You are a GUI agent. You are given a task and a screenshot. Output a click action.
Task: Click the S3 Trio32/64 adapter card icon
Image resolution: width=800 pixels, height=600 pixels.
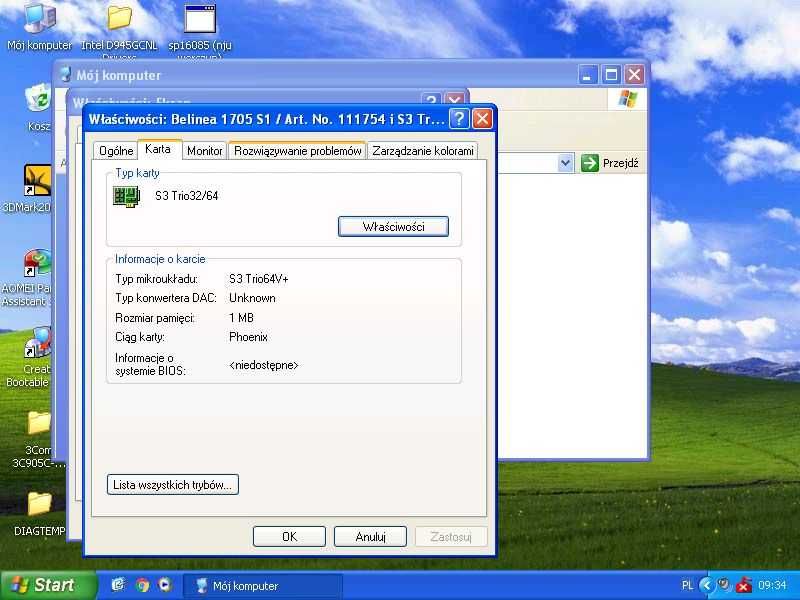pos(127,196)
